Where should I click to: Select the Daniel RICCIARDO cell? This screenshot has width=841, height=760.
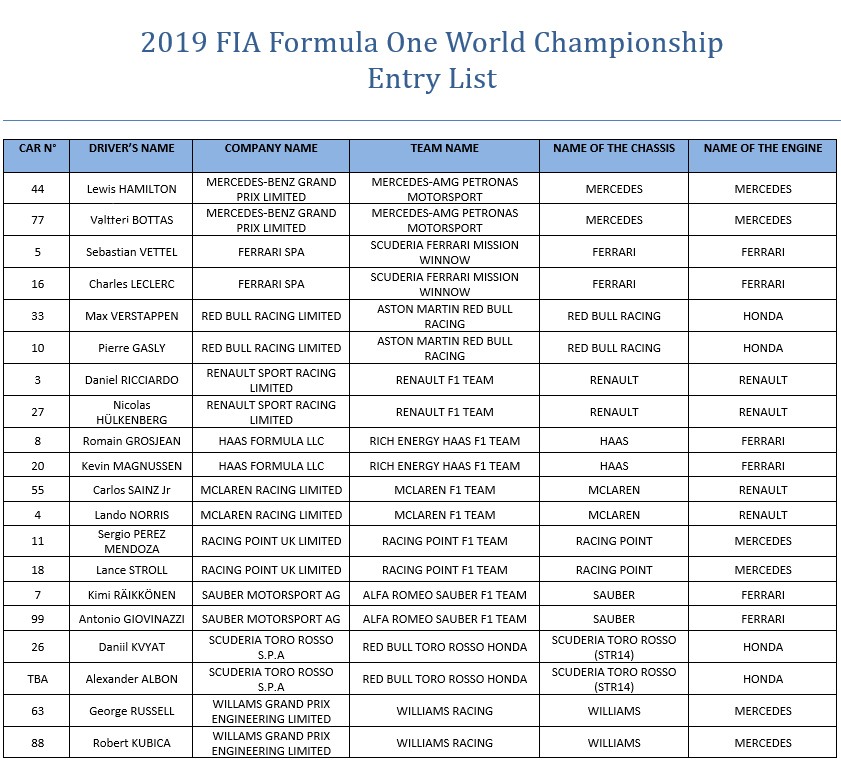[131, 380]
